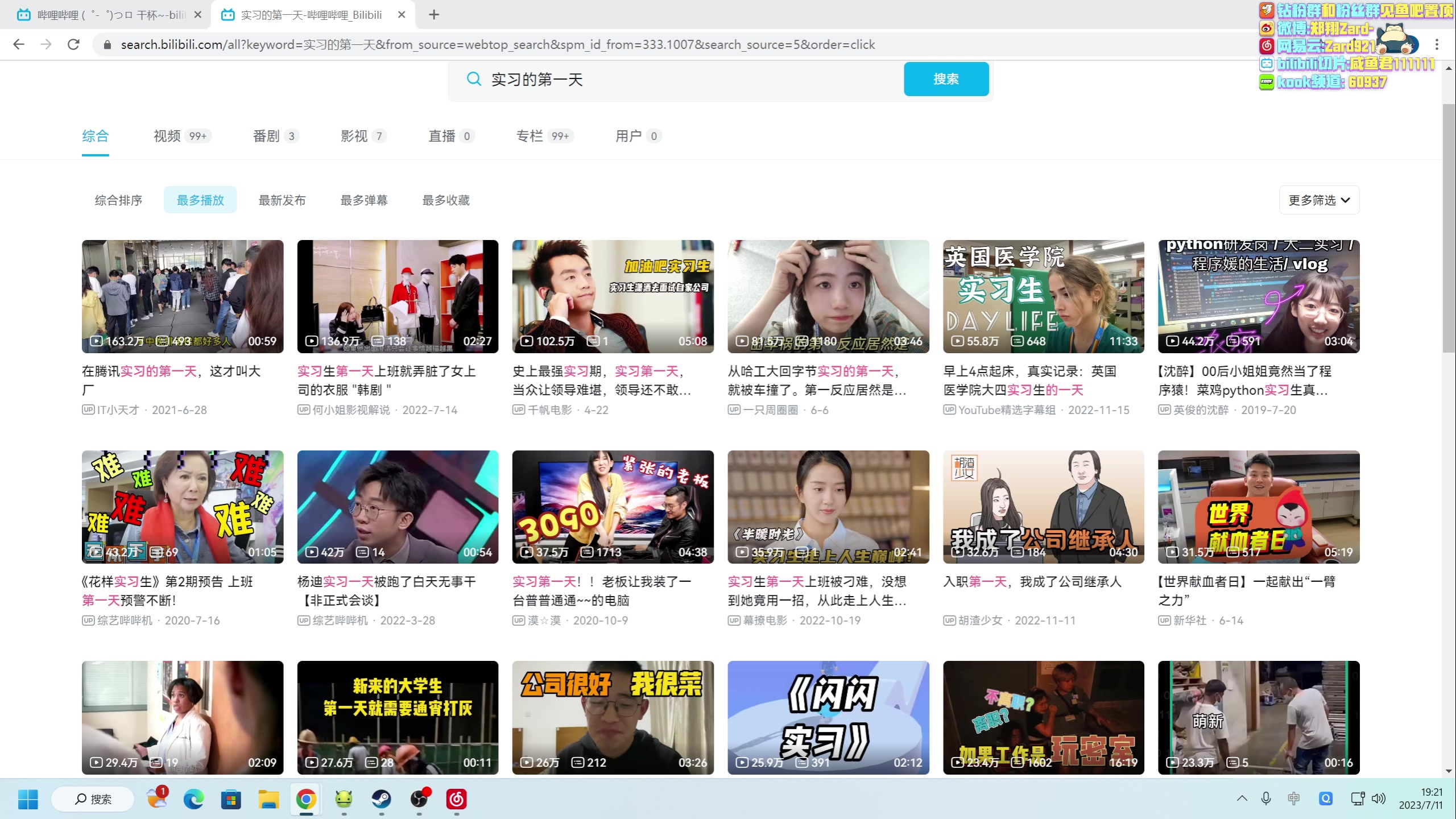
Task: Open uploader IT小天才's channel link
Action: [118, 410]
